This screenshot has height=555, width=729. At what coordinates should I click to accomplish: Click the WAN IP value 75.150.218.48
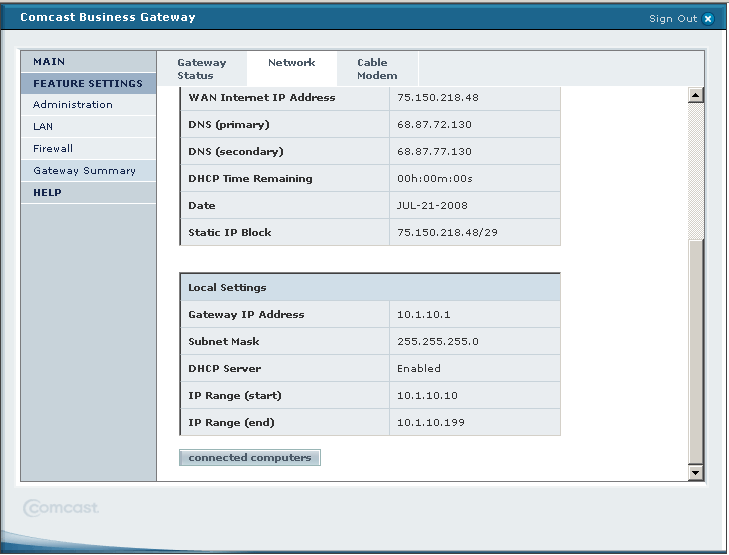point(437,98)
